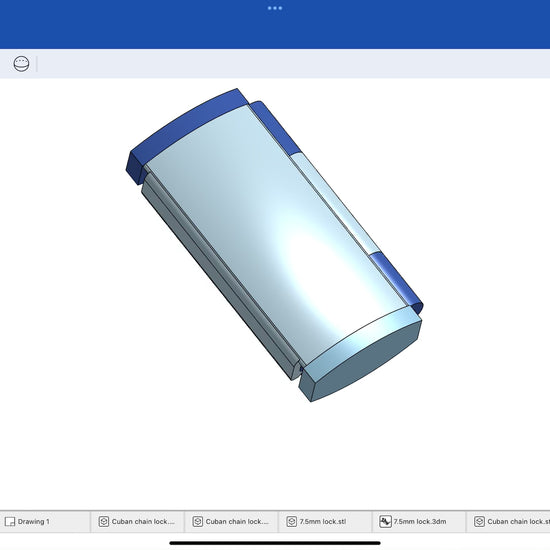
Task: Select the lower dark blue hinge segment
Action: [396, 282]
